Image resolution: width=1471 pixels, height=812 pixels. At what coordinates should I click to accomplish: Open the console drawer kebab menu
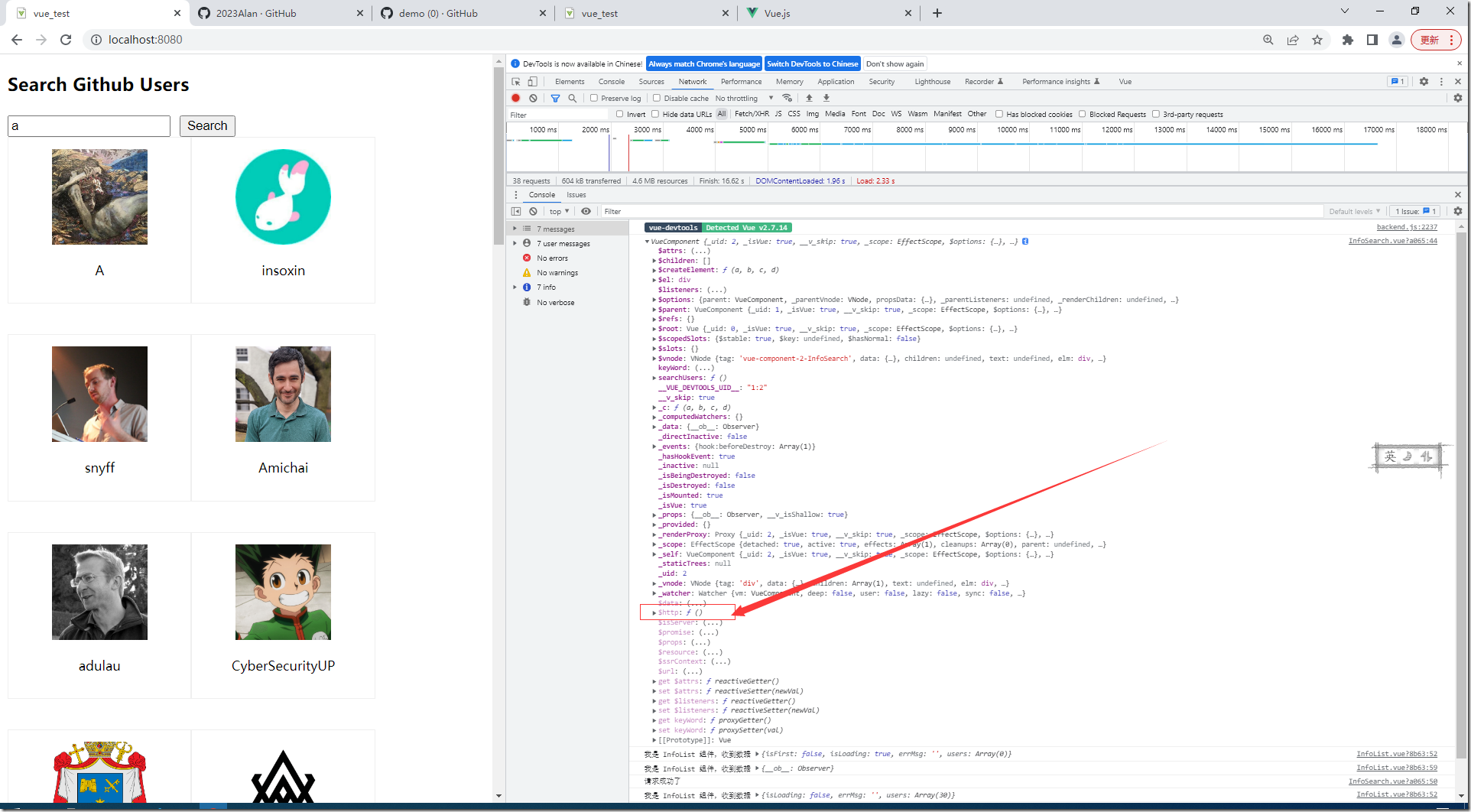(x=516, y=195)
